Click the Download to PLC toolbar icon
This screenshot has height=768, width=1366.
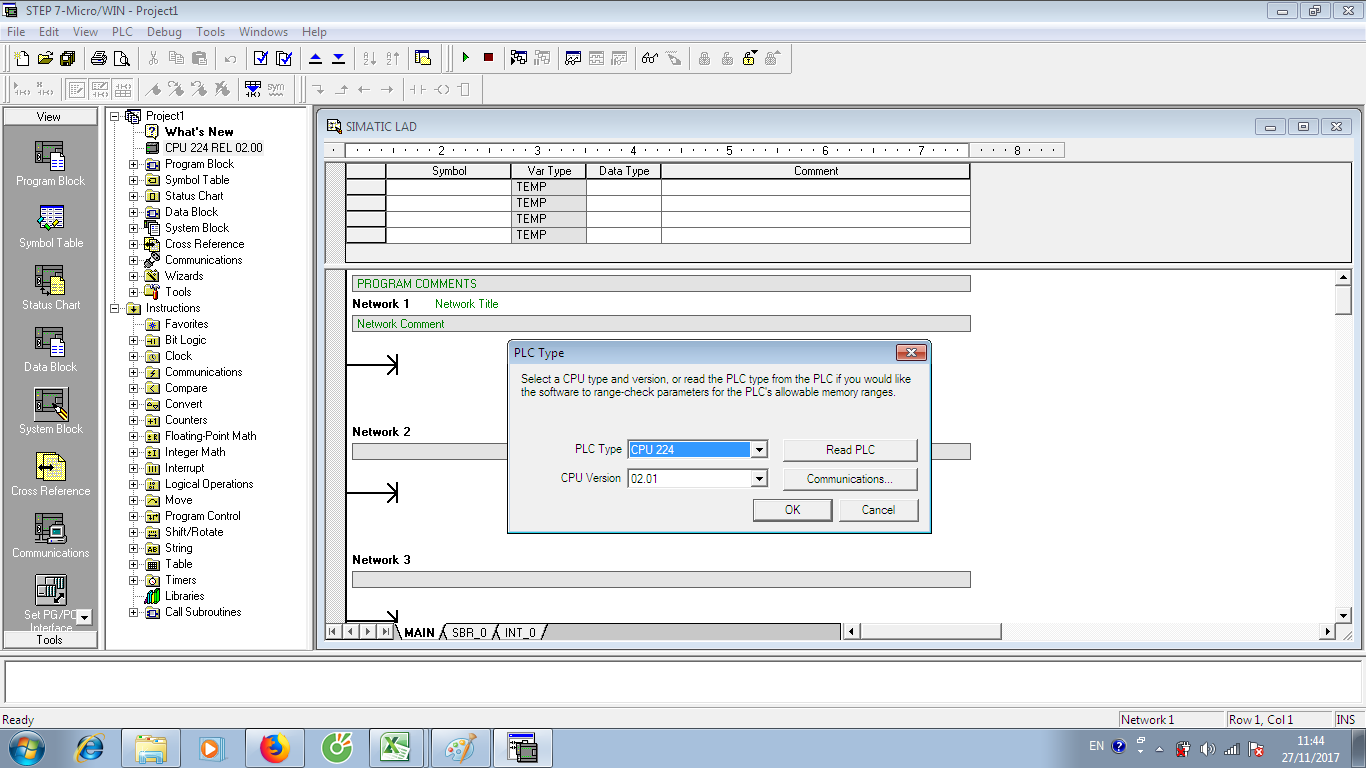(337, 58)
